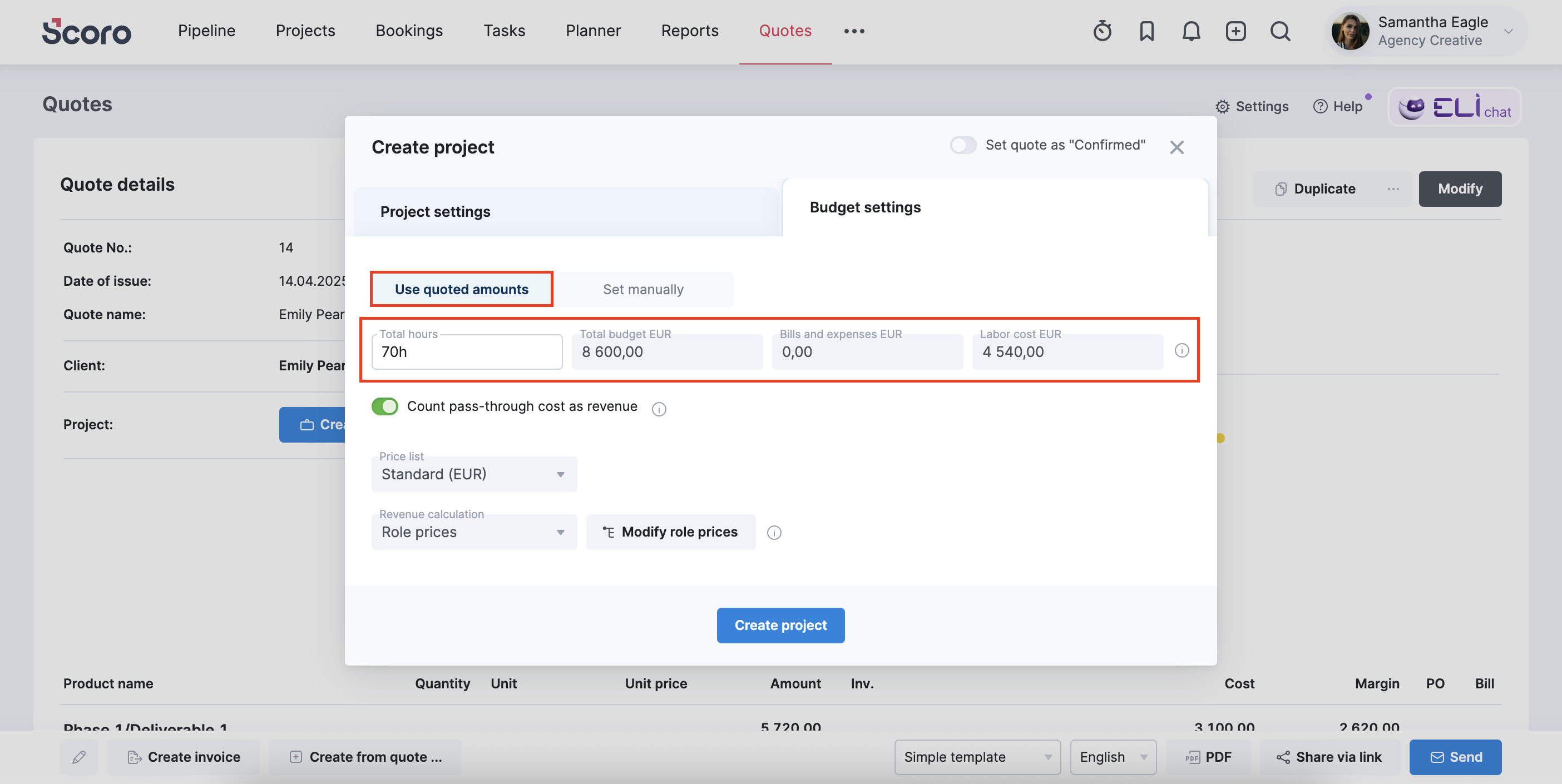The image size is (1562, 784).
Task: Open the English language dropdown
Action: coord(1113,757)
